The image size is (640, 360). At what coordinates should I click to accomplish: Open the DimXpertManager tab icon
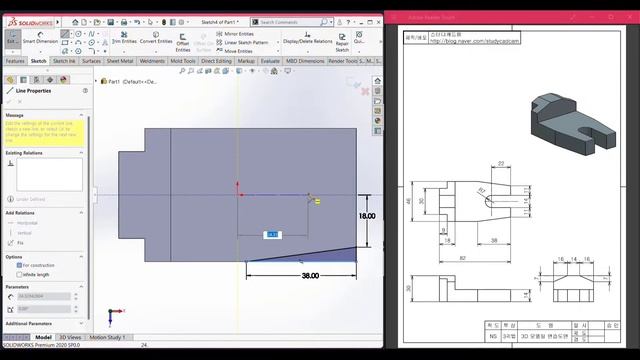click(x=50, y=80)
